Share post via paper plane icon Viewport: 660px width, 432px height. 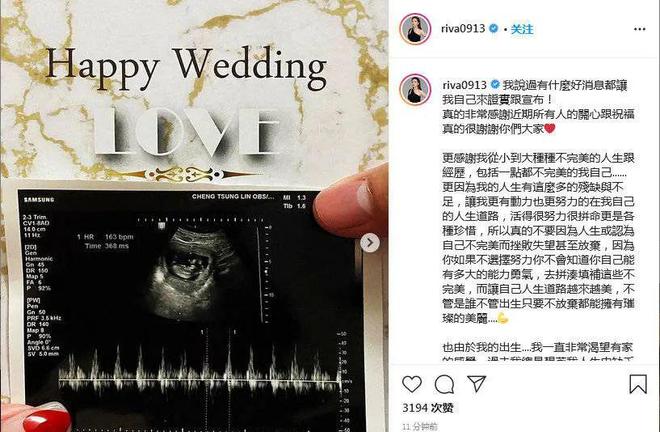coord(476,384)
